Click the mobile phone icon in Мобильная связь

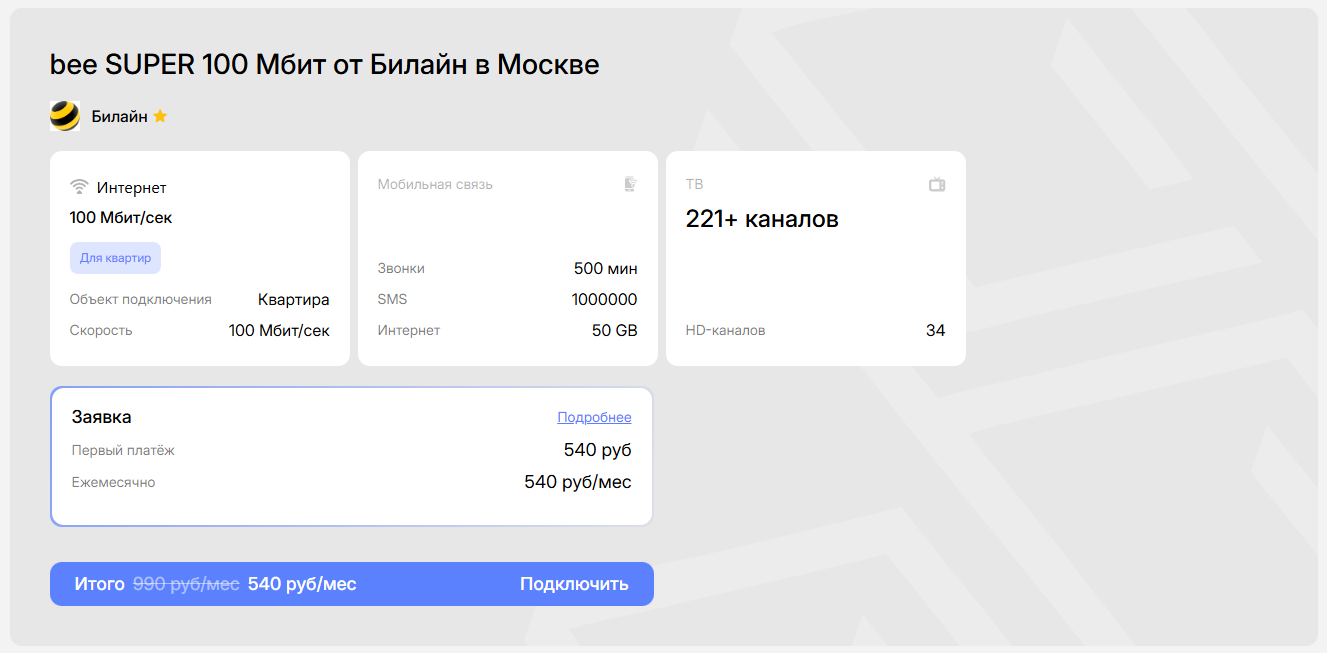click(x=630, y=184)
